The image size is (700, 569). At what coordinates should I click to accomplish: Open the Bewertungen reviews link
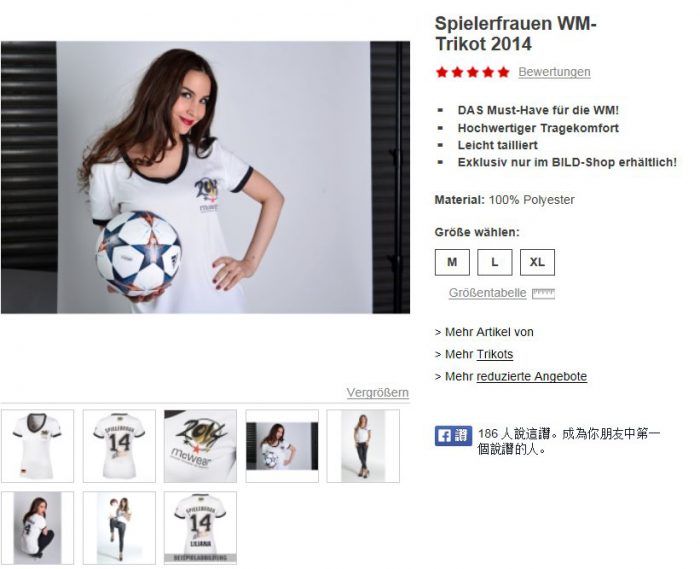click(554, 72)
